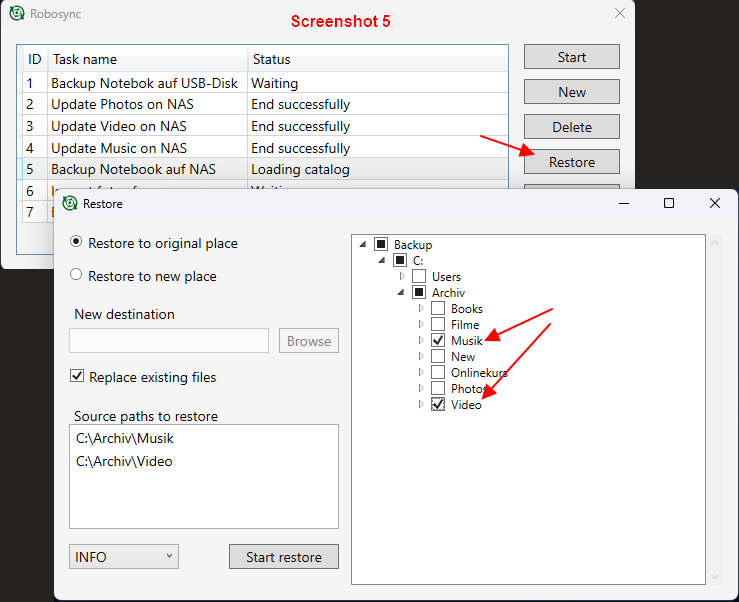Choose Restore to new place option

coord(76,276)
